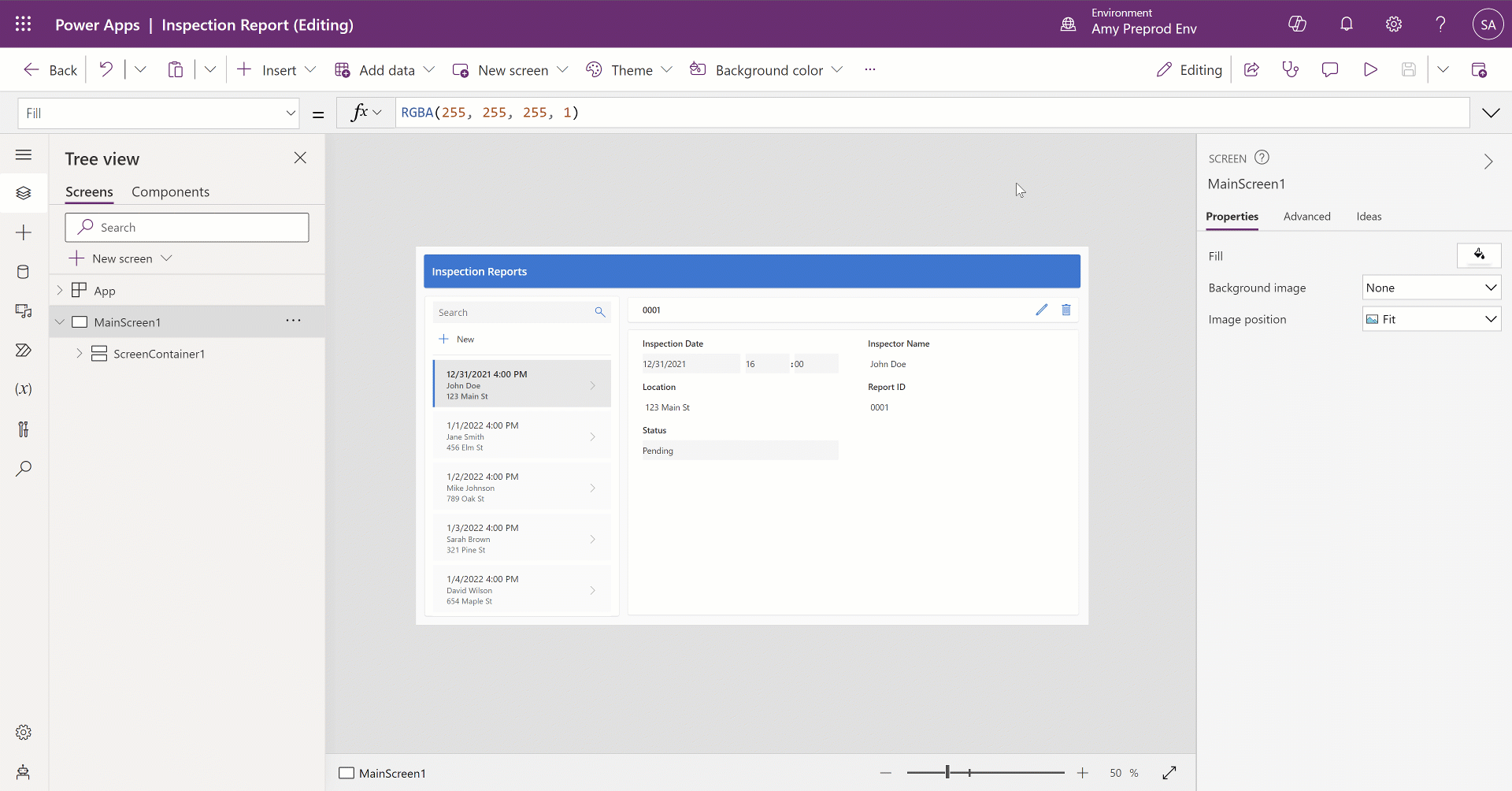Open the Image position dropdown
Image resolution: width=1512 pixels, height=791 pixels.
click(x=1431, y=319)
